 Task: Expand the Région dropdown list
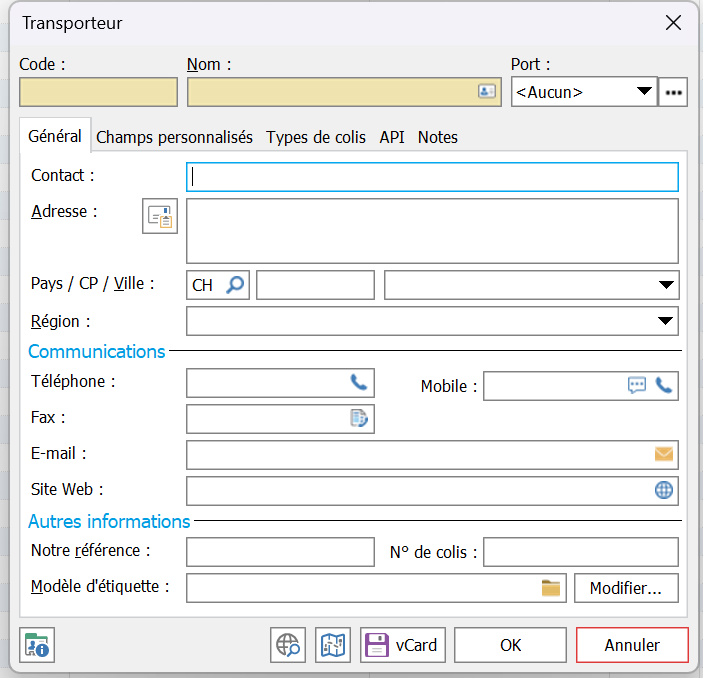pyautogui.click(x=667, y=321)
